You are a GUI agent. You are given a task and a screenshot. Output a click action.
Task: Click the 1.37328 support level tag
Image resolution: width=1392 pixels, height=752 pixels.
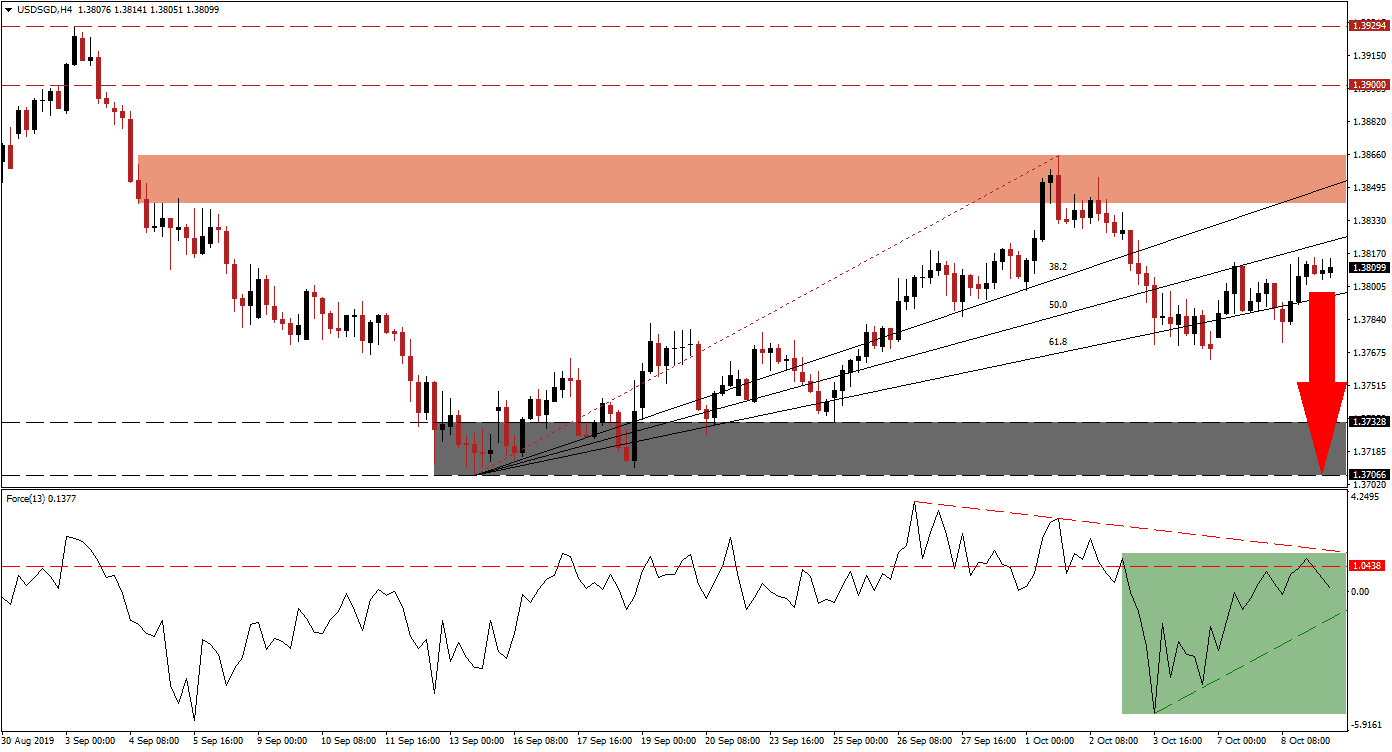click(x=1369, y=422)
